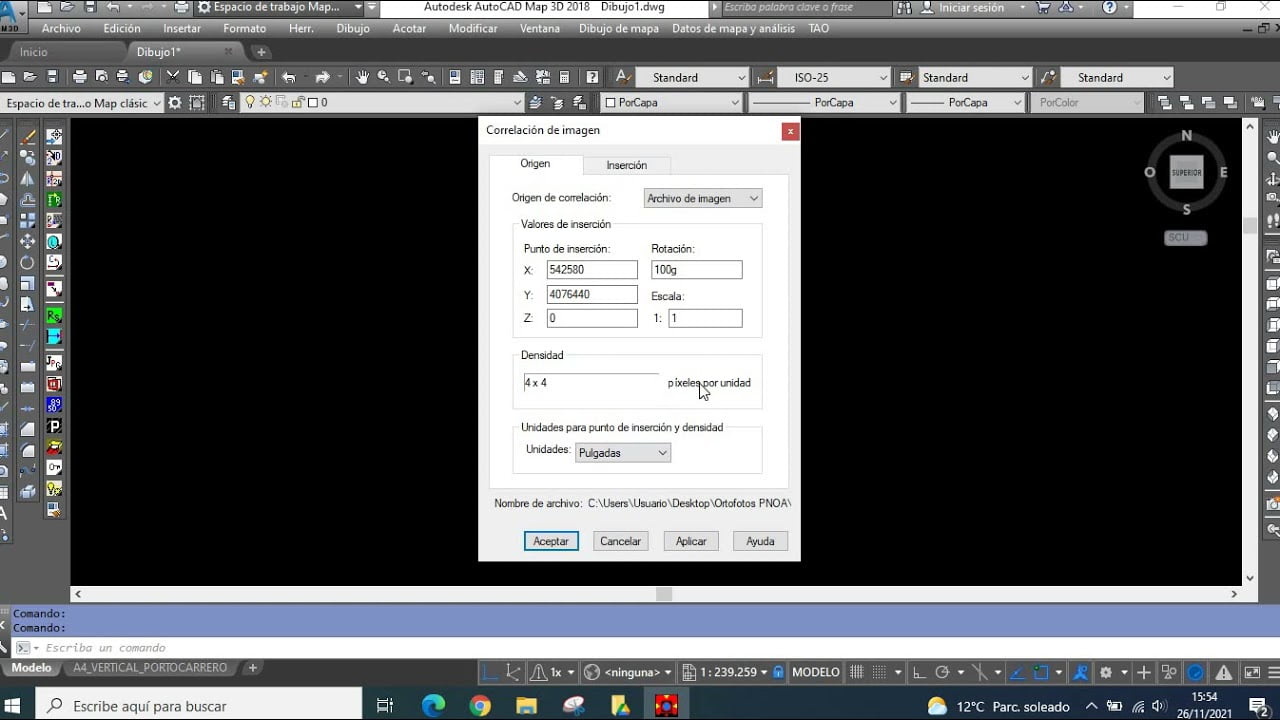1280x720 pixels.
Task: Open the Origen de correlación dropdown
Action: [x=703, y=198]
